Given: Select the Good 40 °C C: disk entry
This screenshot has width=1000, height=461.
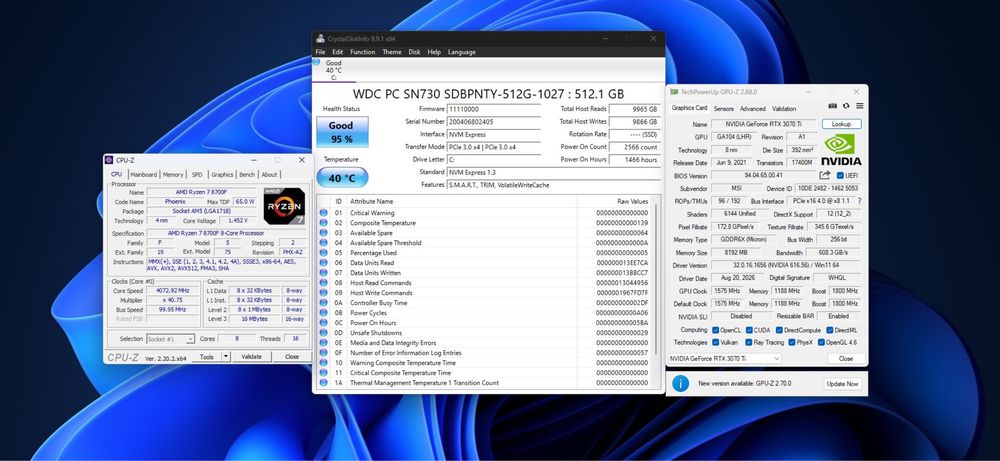Looking at the screenshot, I should pyautogui.click(x=334, y=70).
